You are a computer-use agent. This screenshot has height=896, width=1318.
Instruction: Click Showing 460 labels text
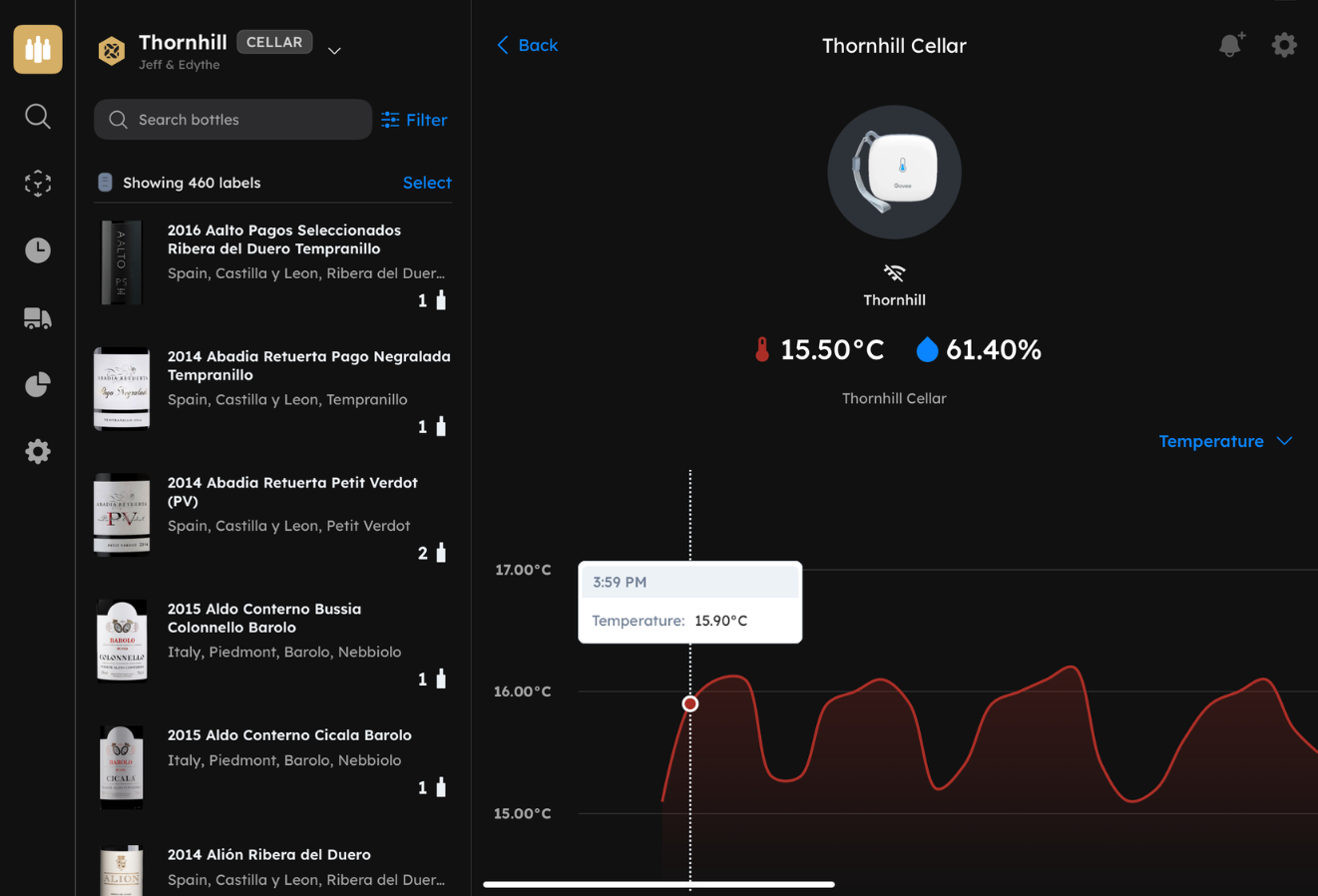coord(192,183)
